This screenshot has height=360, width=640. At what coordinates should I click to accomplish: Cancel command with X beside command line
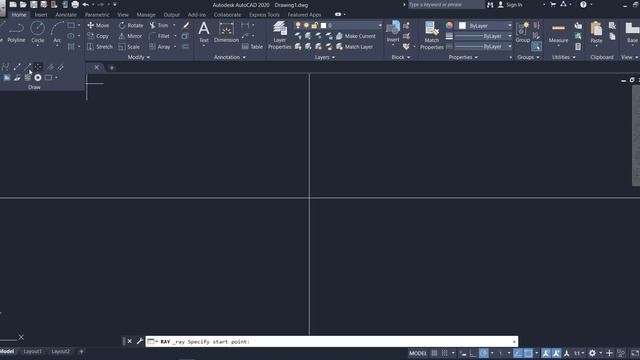[129, 341]
